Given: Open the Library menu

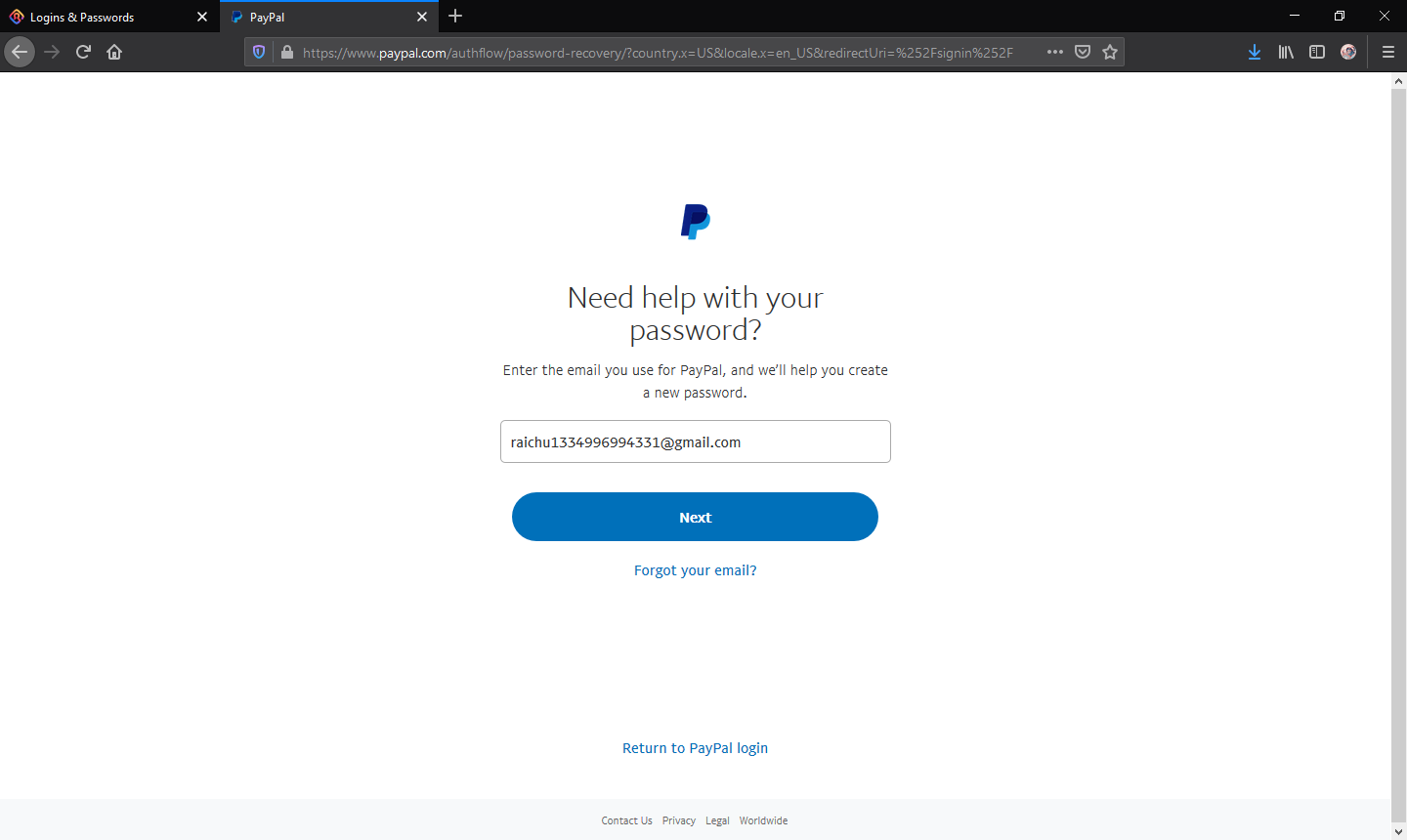Looking at the screenshot, I should 1286,52.
